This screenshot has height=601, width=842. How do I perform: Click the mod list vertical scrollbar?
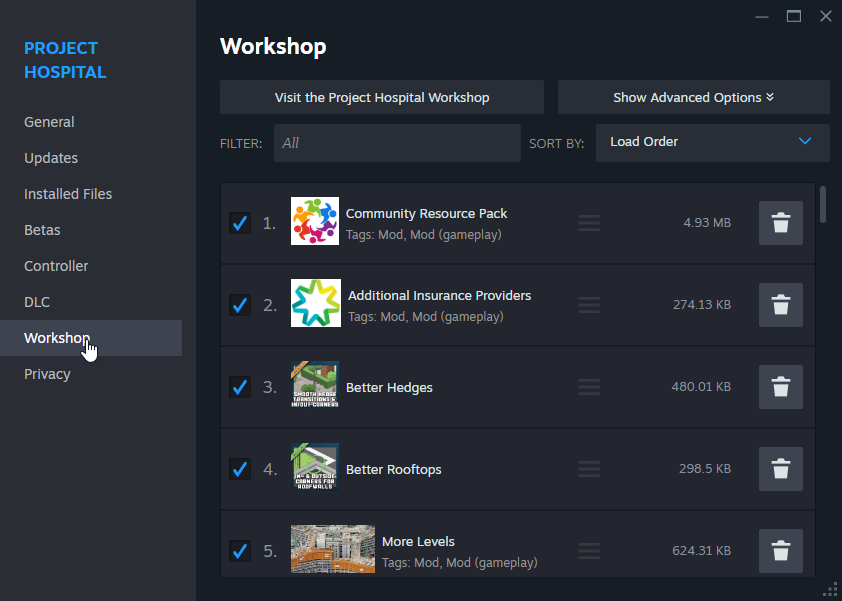[823, 204]
